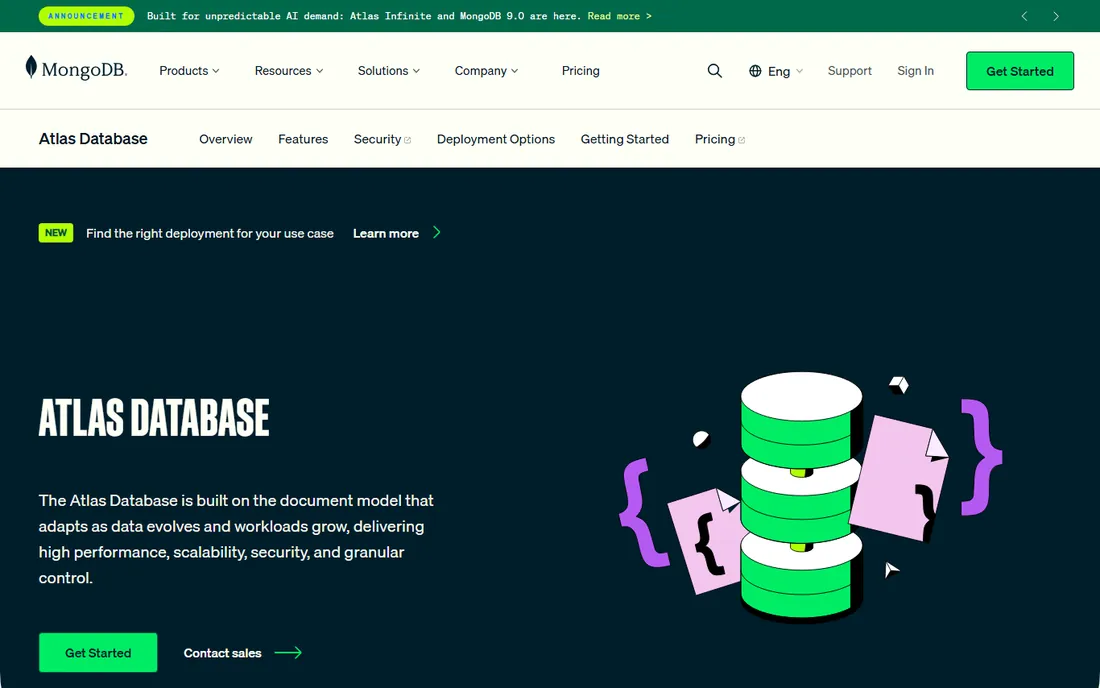The image size is (1100, 688).
Task: Go to previous announcement arrow
Action: click(x=1024, y=16)
